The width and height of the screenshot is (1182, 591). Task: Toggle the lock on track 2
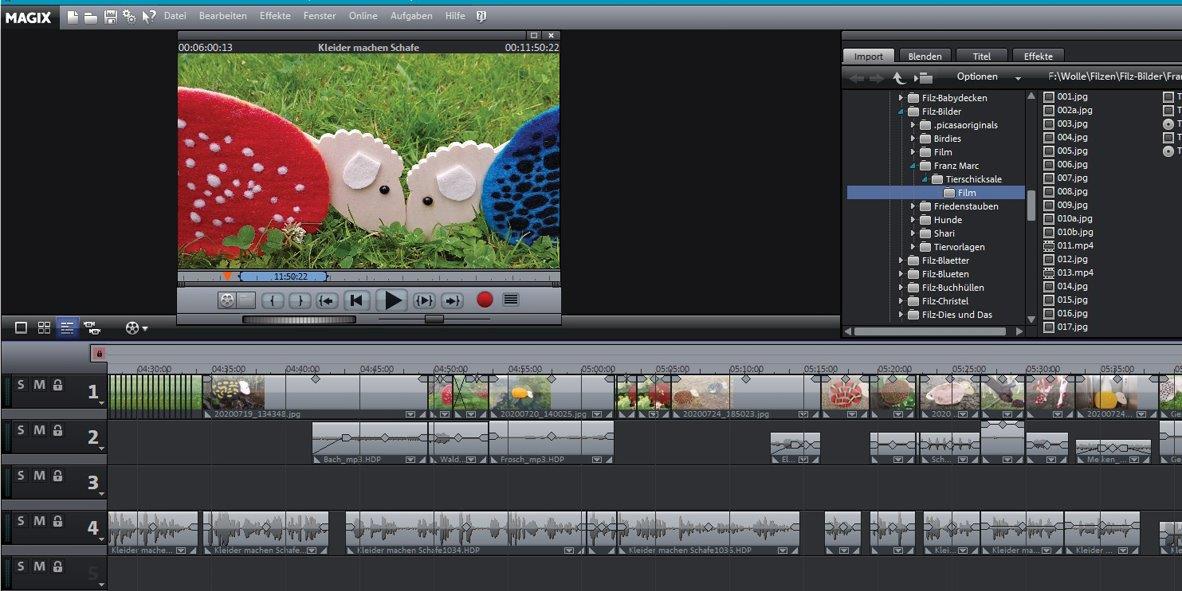[x=58, y=430]
